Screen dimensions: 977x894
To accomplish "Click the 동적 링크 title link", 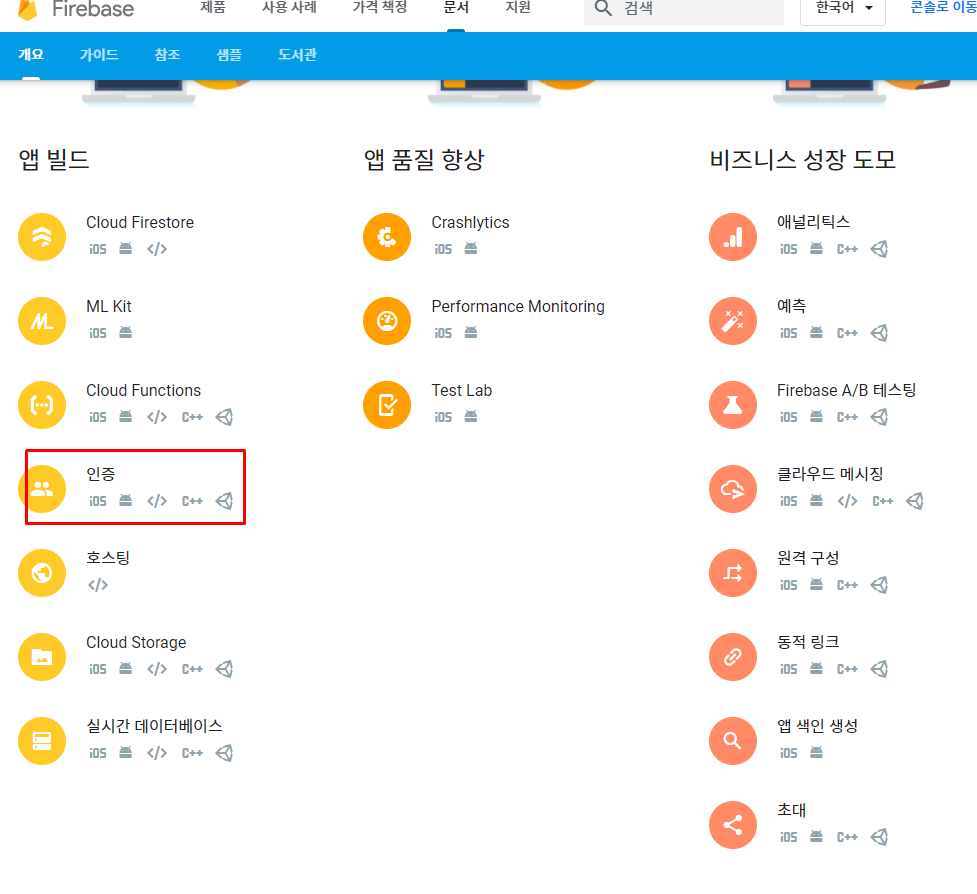I will (808, 642).
